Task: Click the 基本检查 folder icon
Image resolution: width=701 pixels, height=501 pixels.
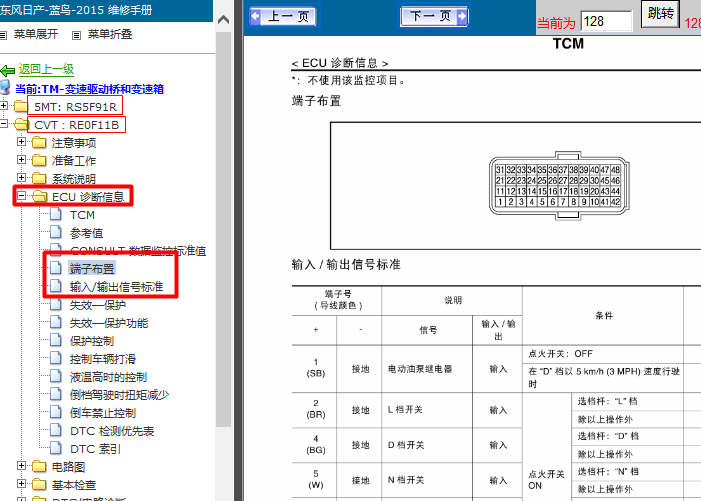Action: pyautogui.click(x=39, y=484)
